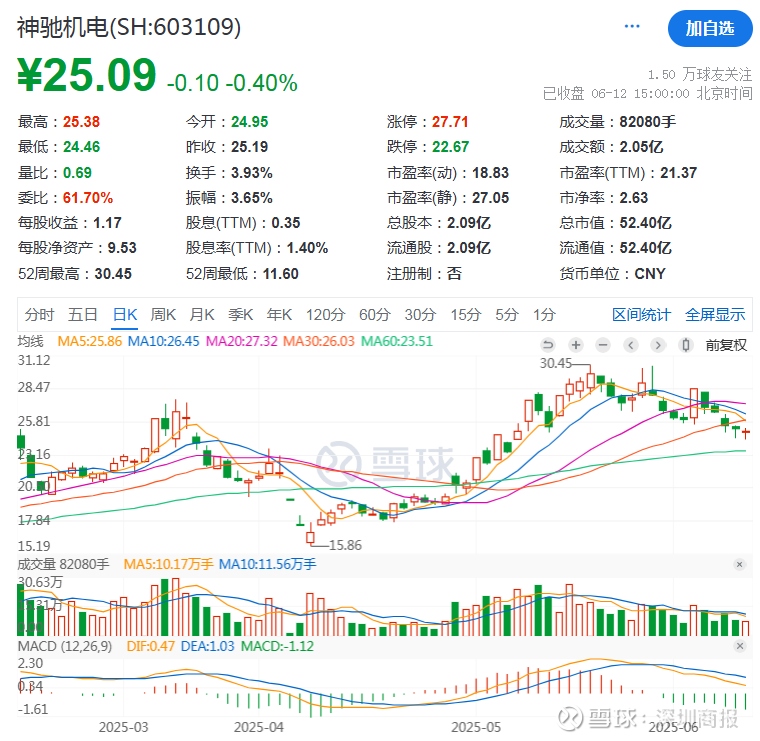Select the 月K monthly candlestick tab

(202, 315)
